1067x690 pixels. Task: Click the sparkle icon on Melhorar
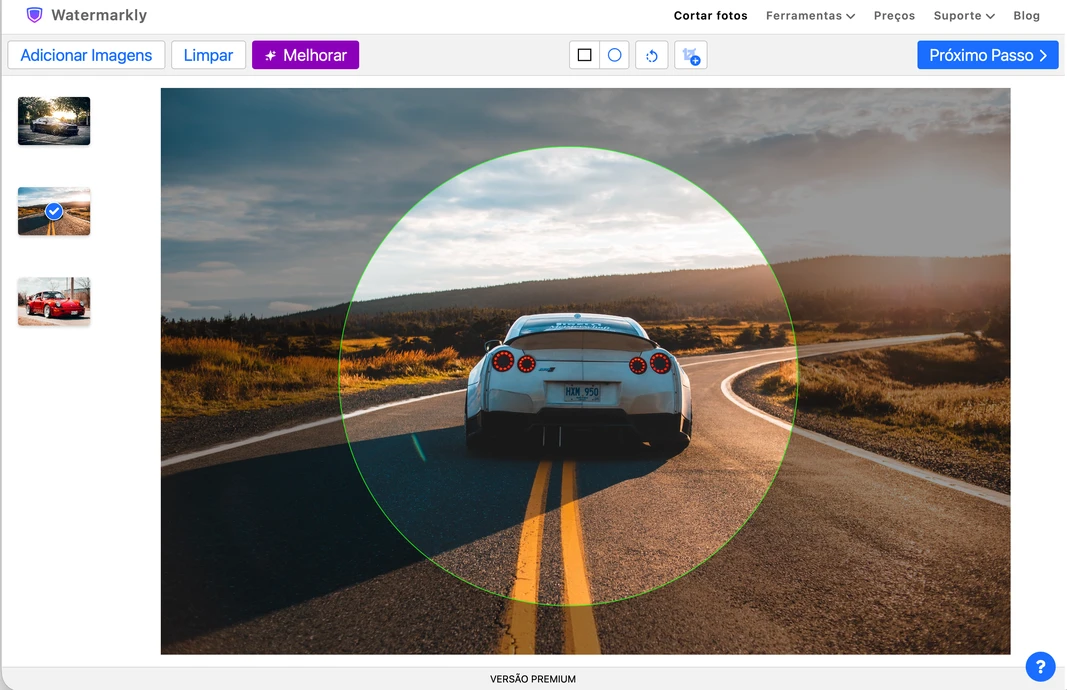point(270,56)
